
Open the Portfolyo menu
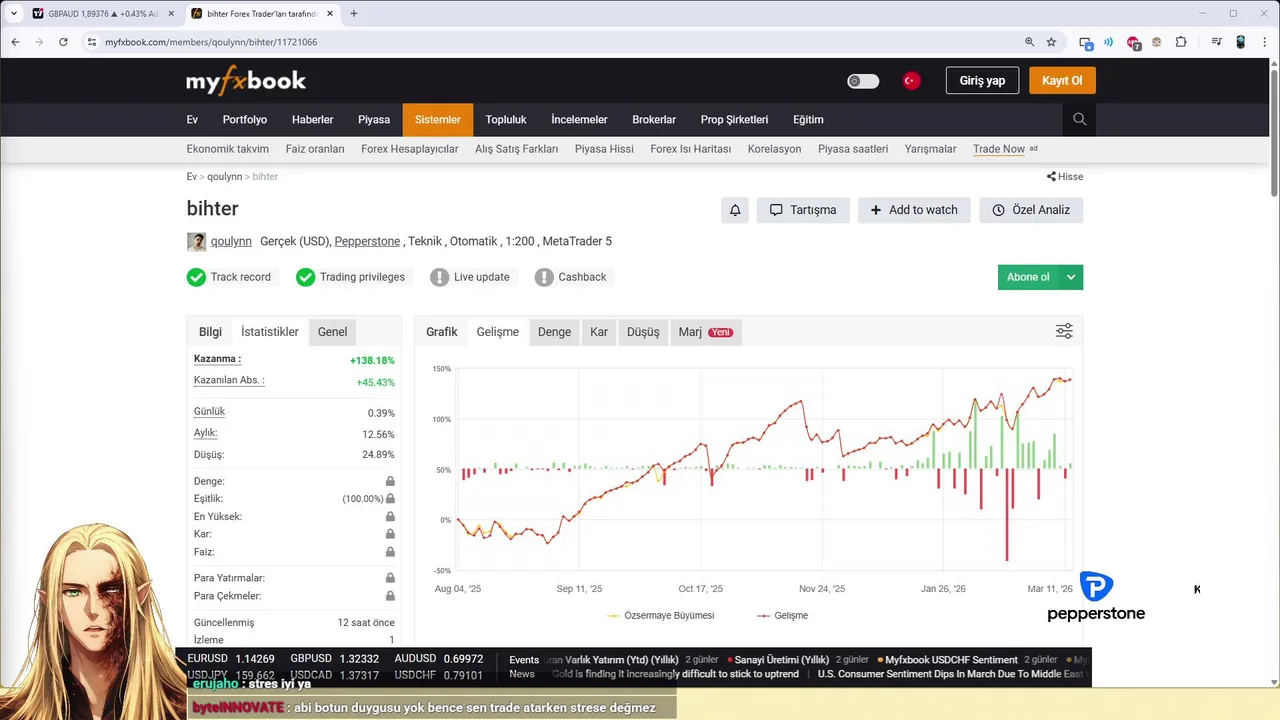click(x=245, y=120)
